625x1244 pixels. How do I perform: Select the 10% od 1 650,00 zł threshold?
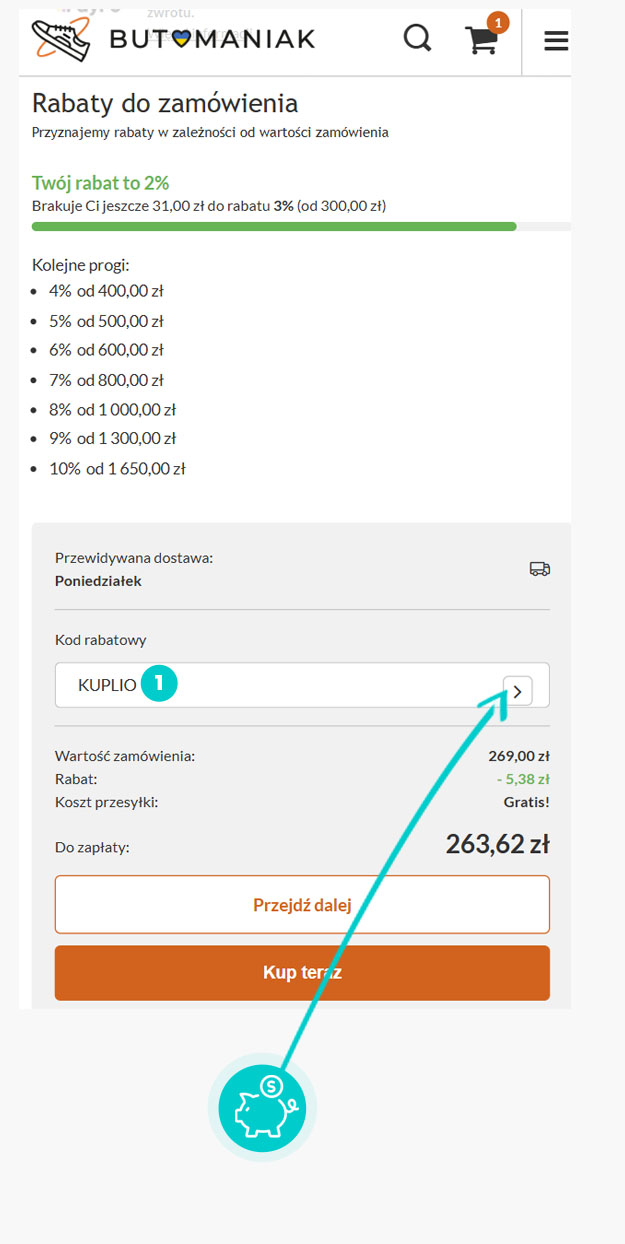coord(117,468)
